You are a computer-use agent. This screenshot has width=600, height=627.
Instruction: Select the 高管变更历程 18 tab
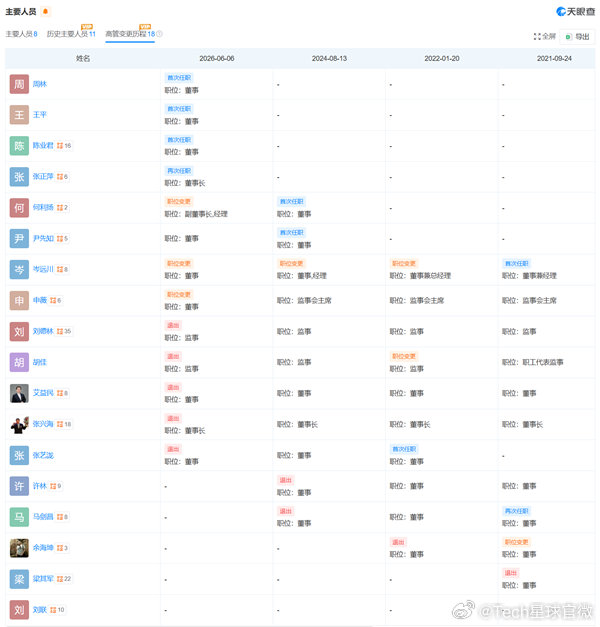coord(130,34)
